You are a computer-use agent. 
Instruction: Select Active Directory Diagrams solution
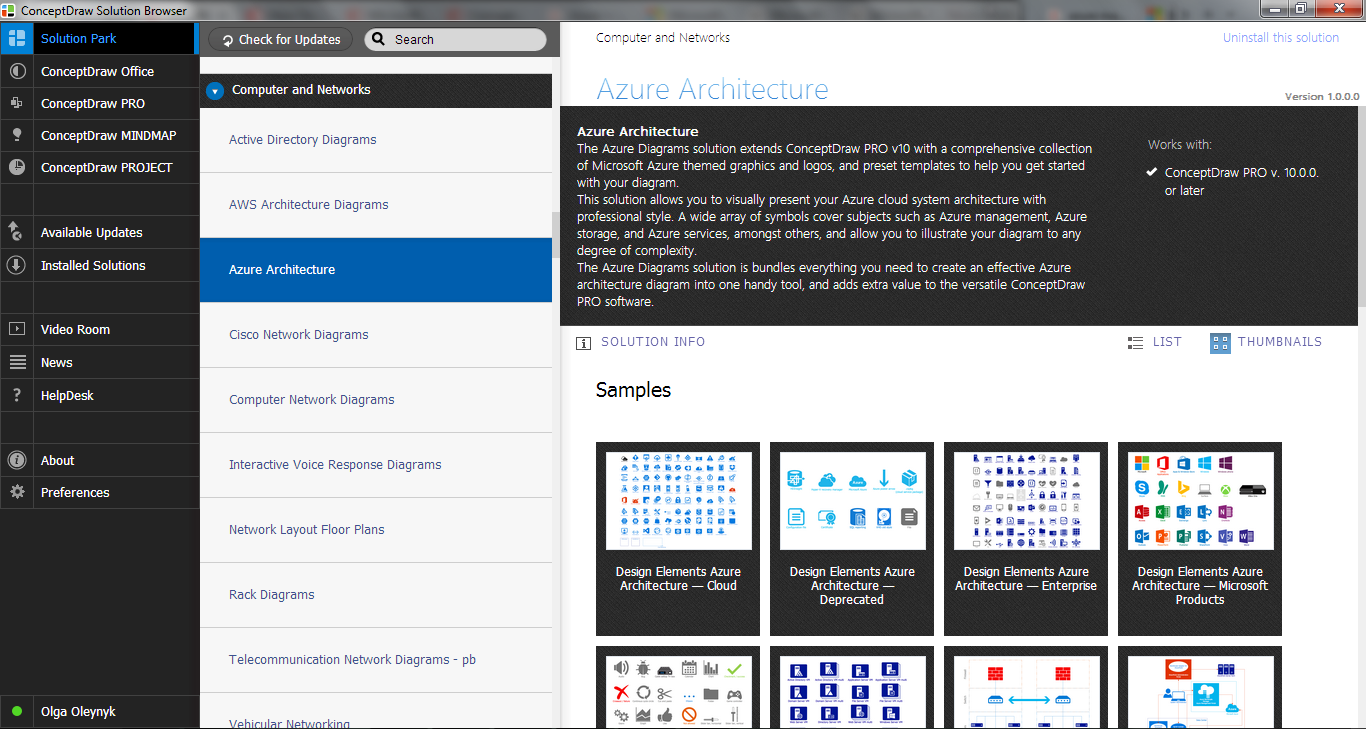click(x=376, y=140)
